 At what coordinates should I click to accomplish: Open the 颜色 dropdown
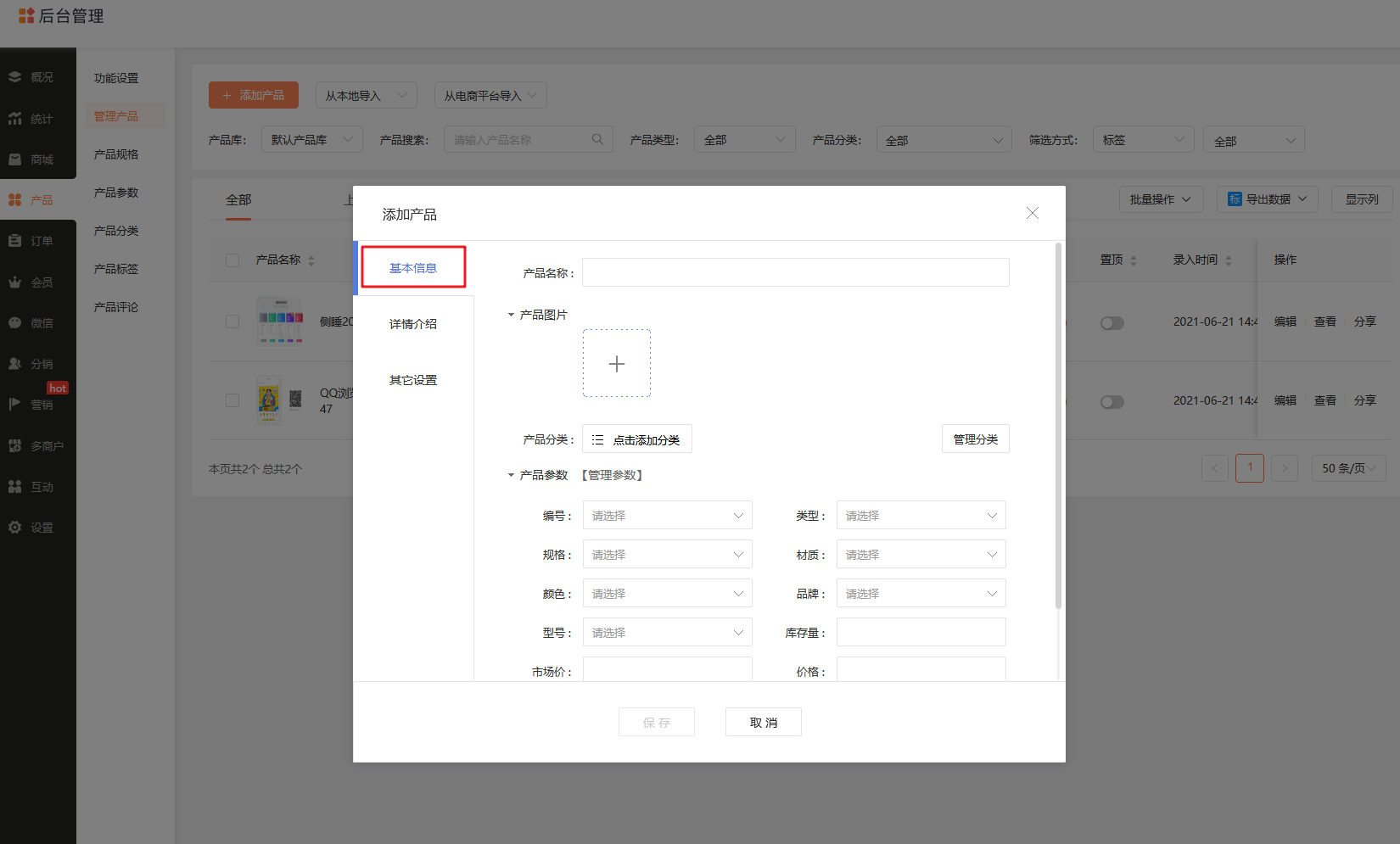[x=668, y=593]
